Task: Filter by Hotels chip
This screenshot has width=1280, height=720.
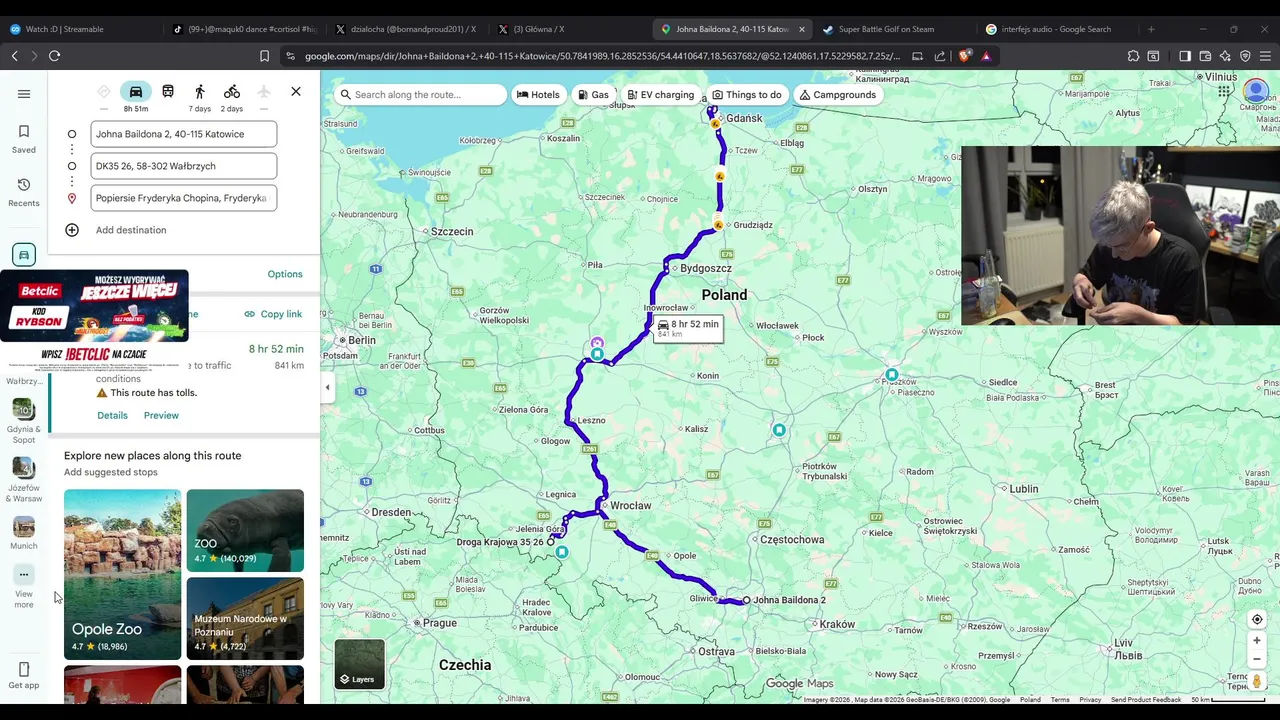Action: pyautogui.click(x=538, y=95)
